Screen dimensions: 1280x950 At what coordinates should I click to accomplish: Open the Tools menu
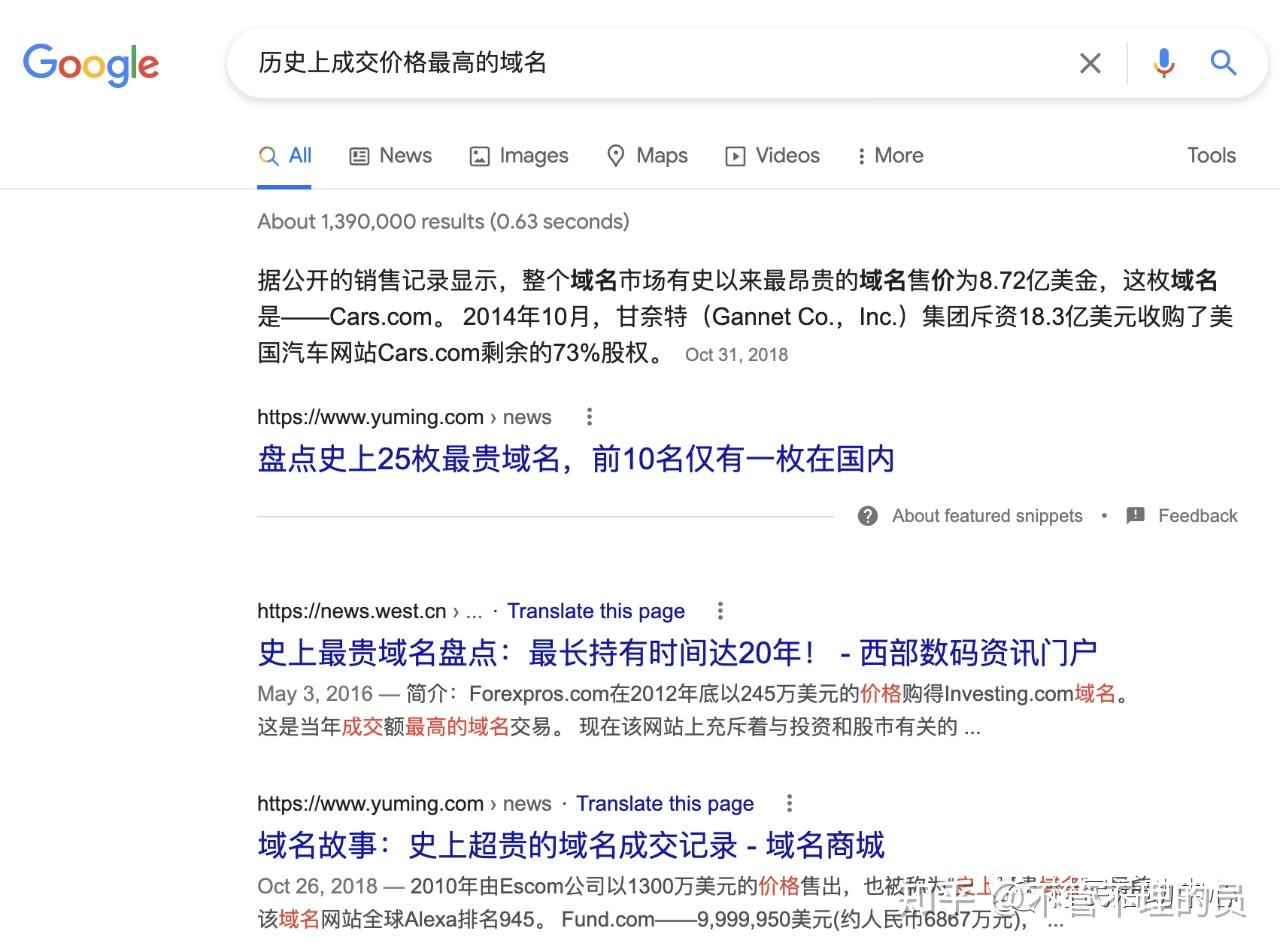(1211, 156)
